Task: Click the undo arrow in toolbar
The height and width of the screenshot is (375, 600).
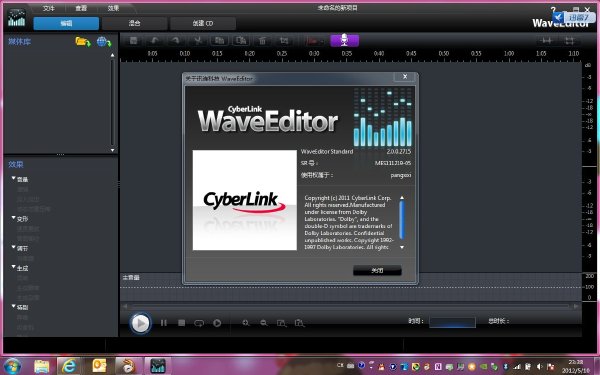Action: pyautogui.click(x=155, y=40)
